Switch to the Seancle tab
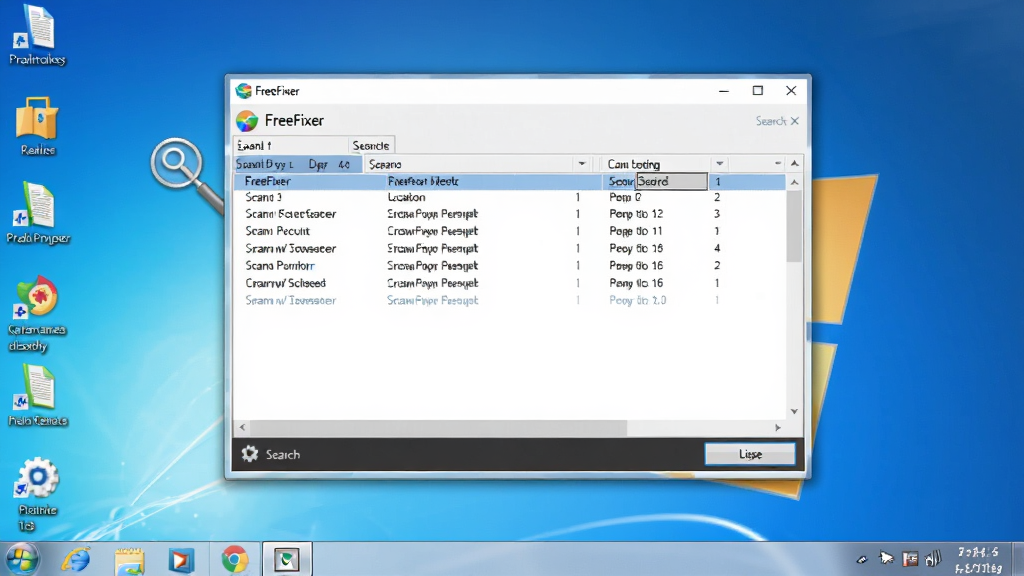The image size is (1024, 576). tap(371, 145)
